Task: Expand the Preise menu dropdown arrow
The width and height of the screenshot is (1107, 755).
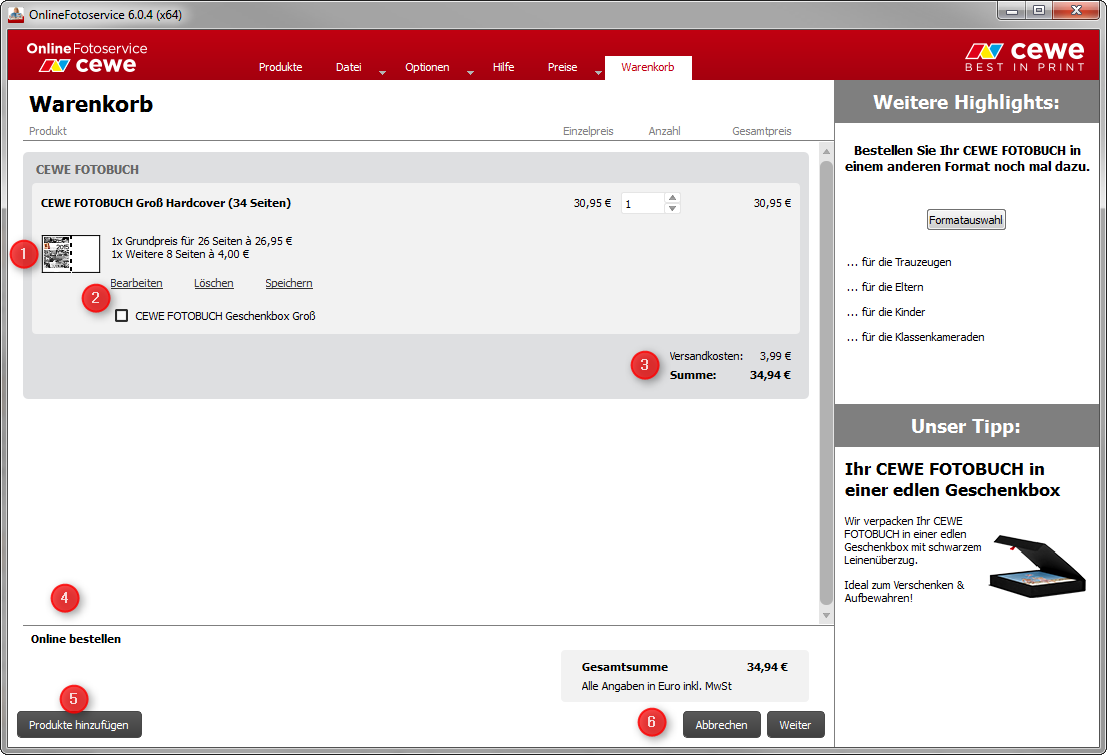Action: click(598, 72)
